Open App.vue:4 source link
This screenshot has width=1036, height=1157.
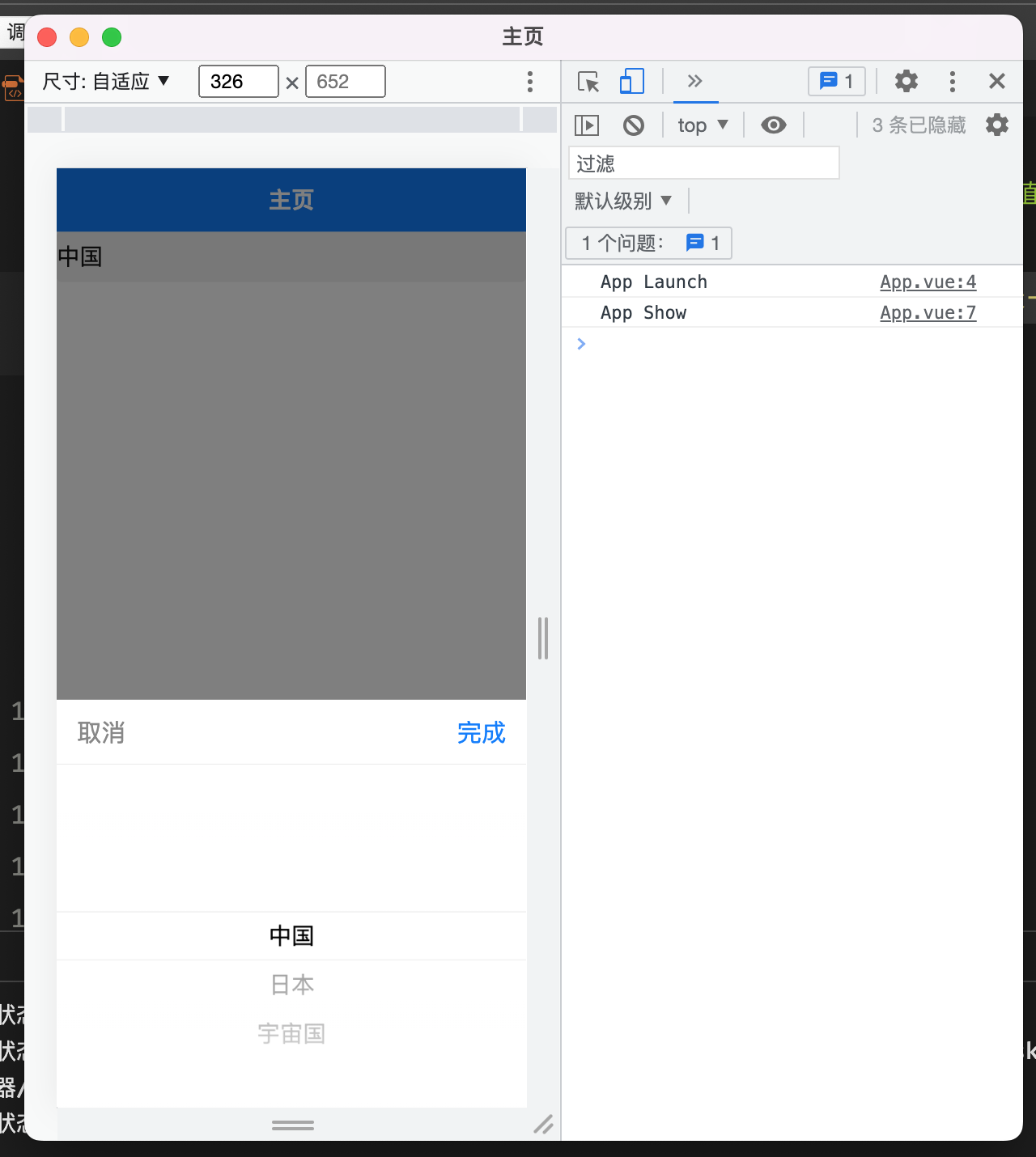928,282
